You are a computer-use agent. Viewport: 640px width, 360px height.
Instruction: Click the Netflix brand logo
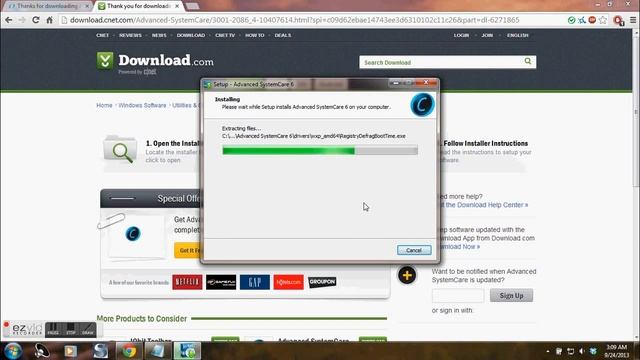point(187,282)
